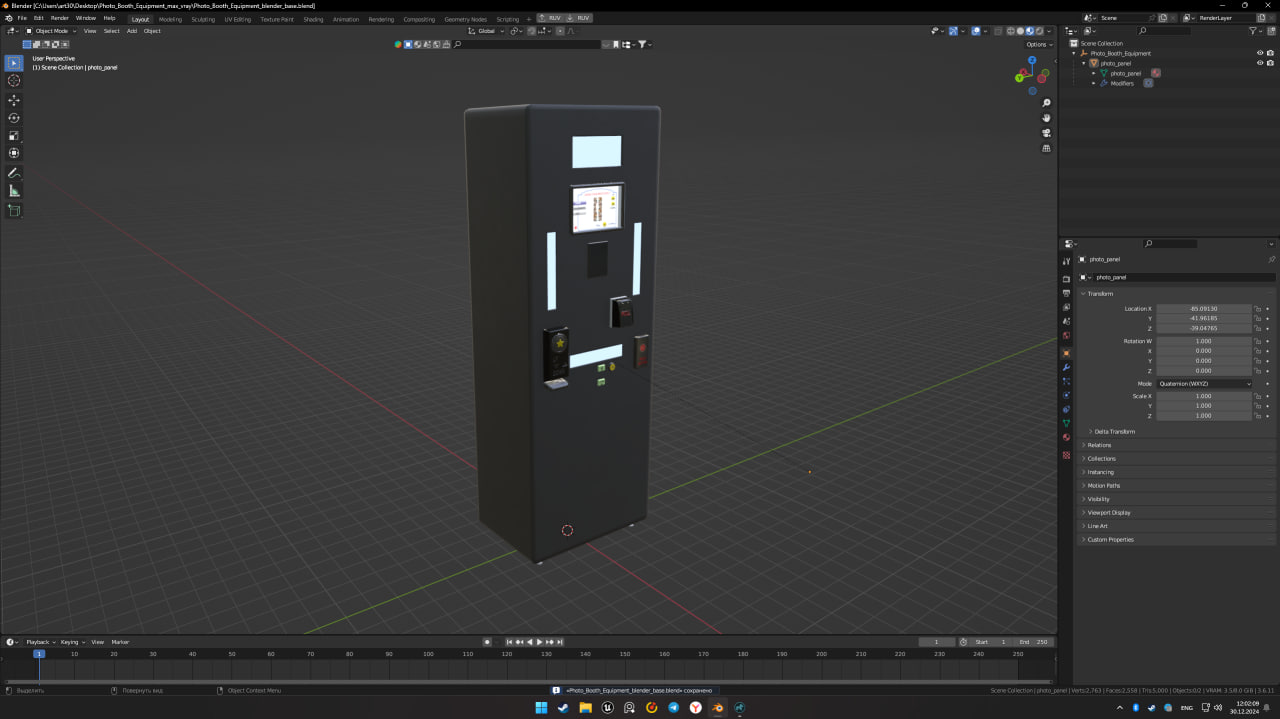This screenshot has width=1280, height=719.
Task: Pick the Annotate tool
Action: (x=14, y=173)
